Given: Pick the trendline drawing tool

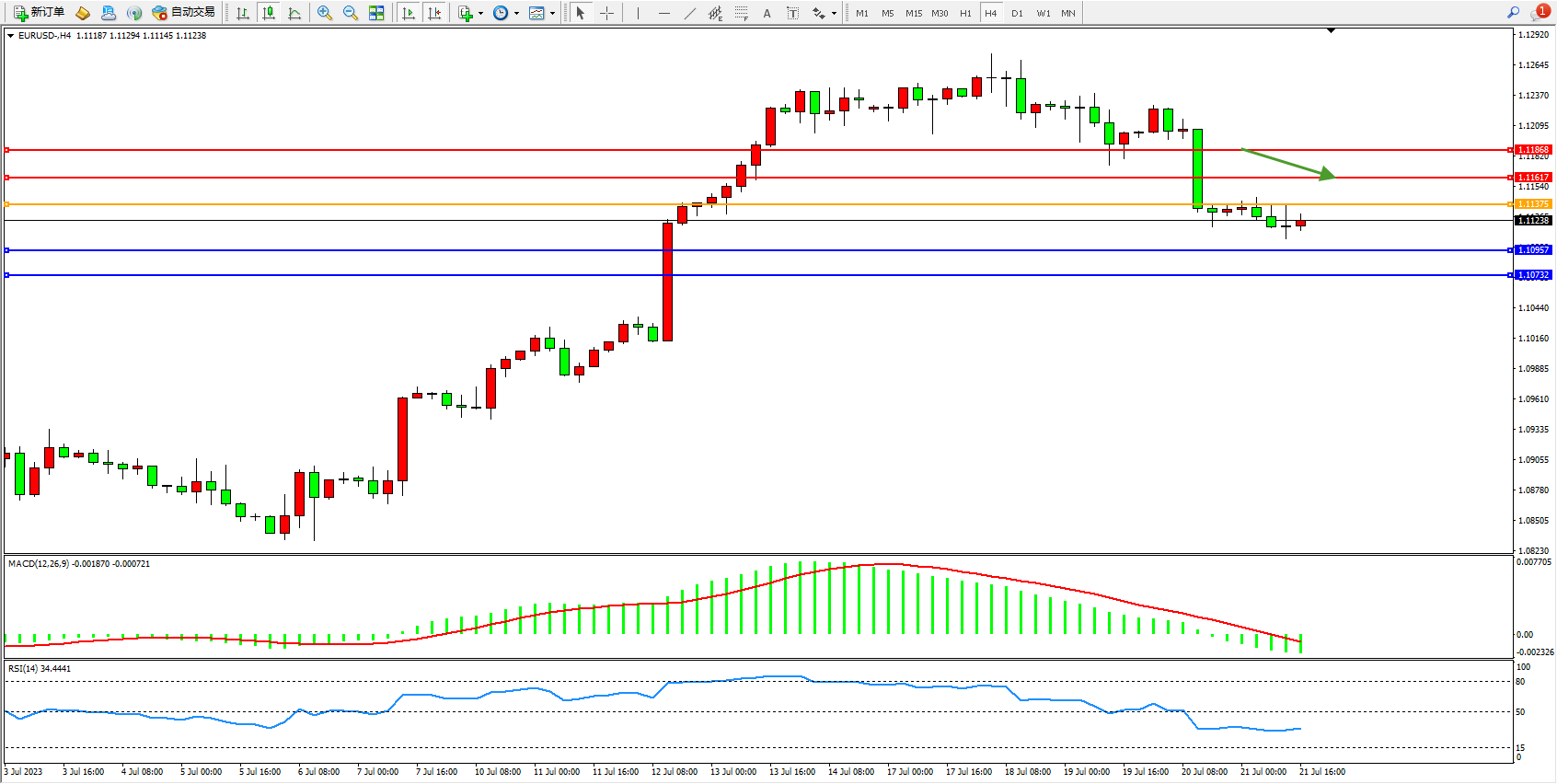Looking at the screenshot, I should pos(690,13).
